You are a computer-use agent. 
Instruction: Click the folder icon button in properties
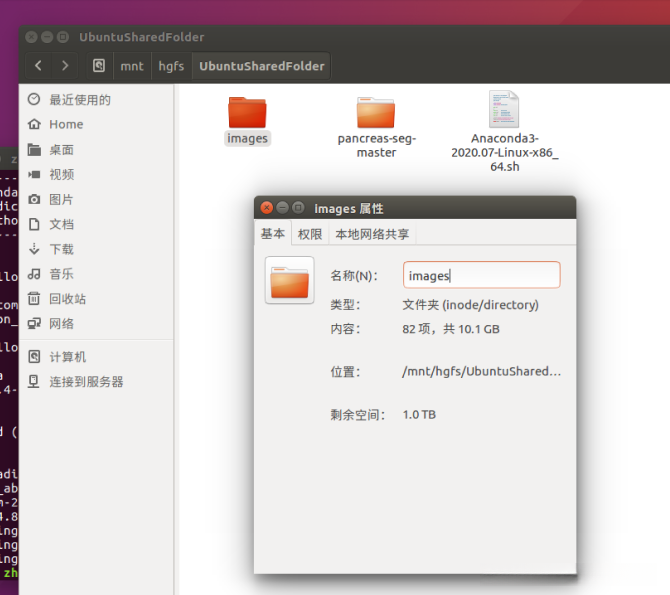click(290, 280)
